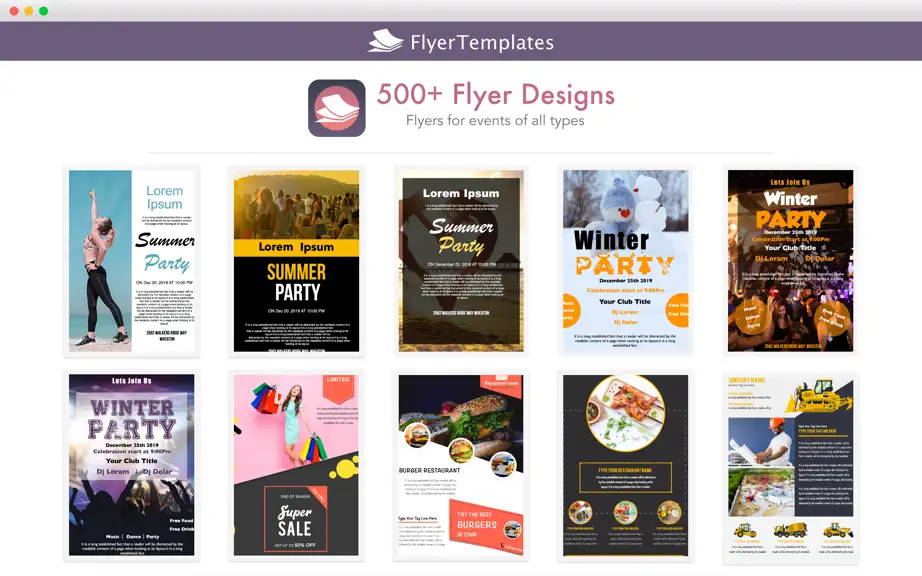Open the pink Super Sale shopping flyer
Screen dimensions: 922x576
[296, 465]
